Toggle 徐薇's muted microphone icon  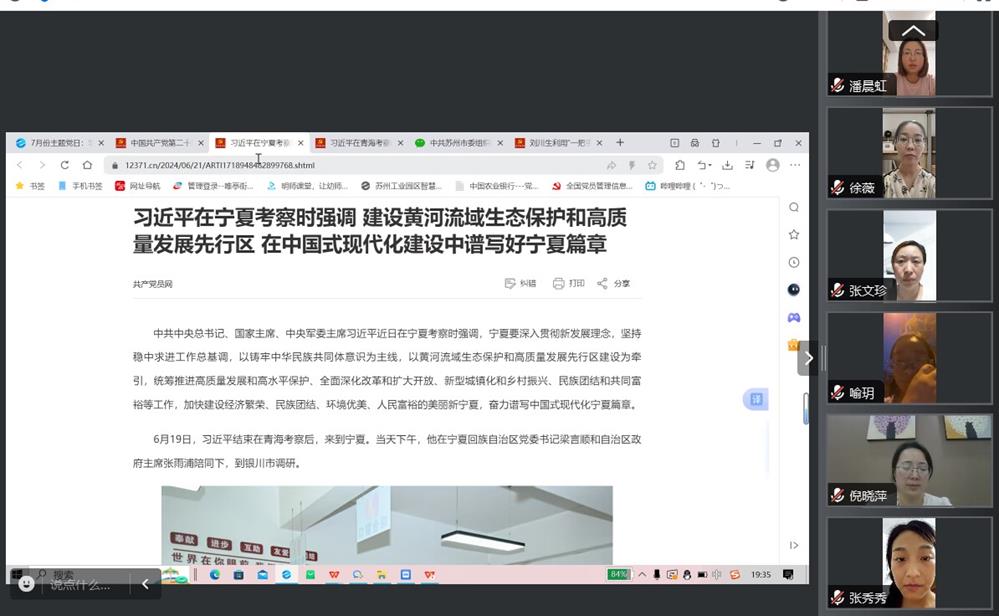pos(837,187)
